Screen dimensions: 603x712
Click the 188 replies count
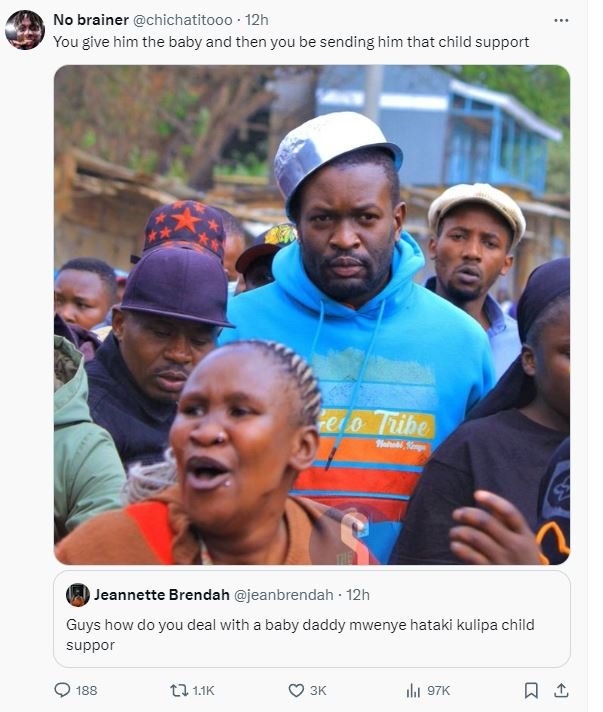point(87,691)
